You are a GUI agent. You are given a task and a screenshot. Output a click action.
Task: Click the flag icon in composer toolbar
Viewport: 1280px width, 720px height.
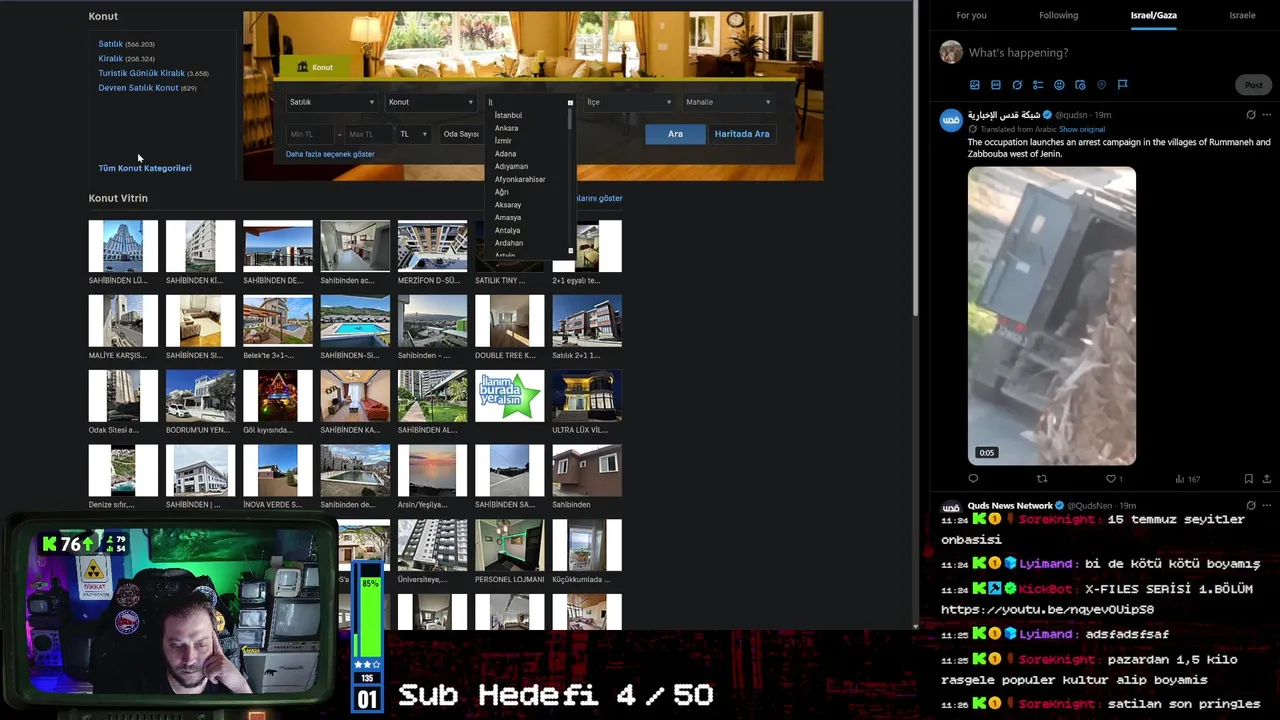[1122, 85]
